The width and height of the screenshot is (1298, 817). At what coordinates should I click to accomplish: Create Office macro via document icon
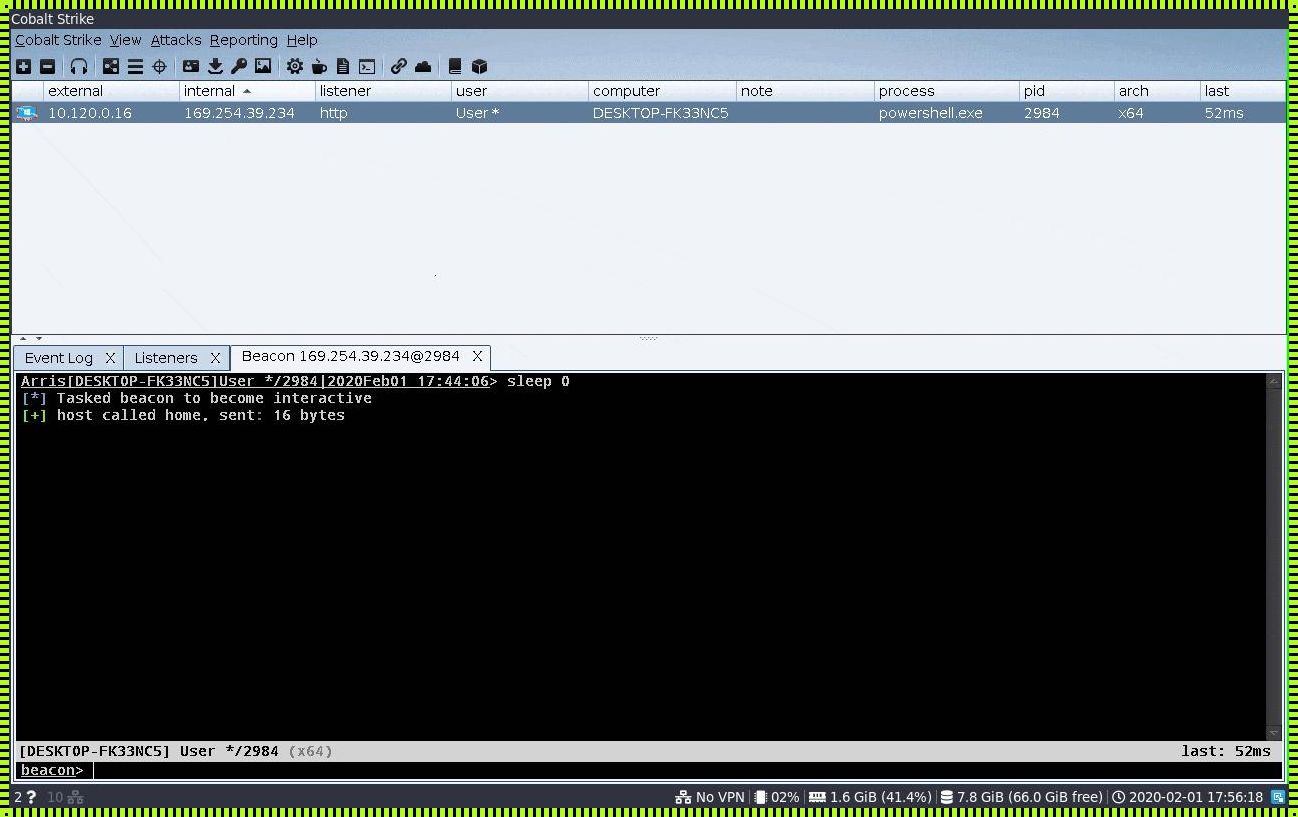pos(343,66)
